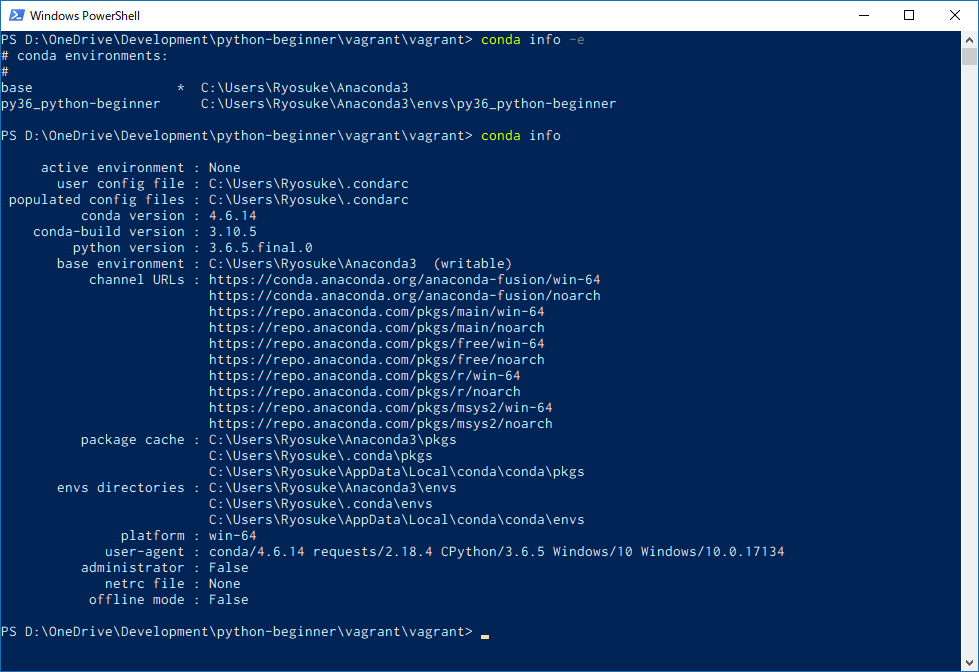Image resolution: width=979 pixels, height=672 pixels.
Task: Select the offline mode False value
Action: [x=228, y=599]
